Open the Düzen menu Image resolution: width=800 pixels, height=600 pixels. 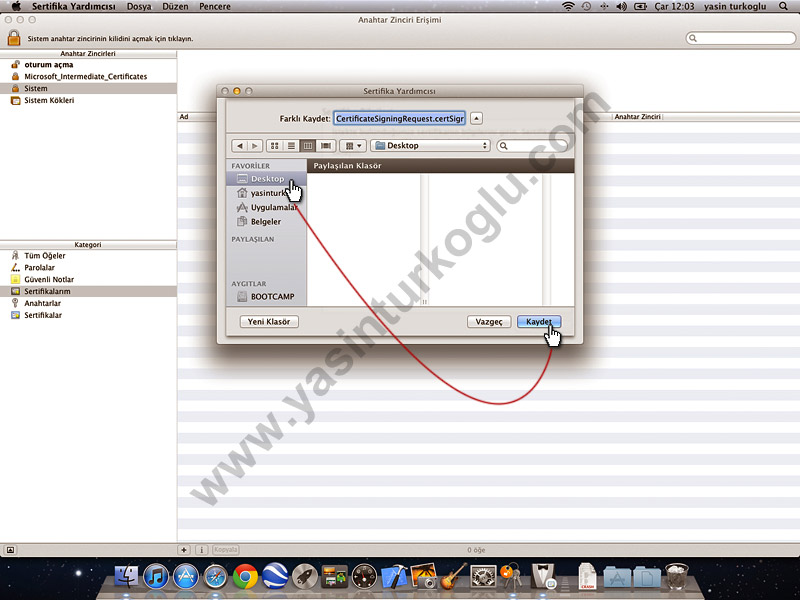tap(175, 6)
